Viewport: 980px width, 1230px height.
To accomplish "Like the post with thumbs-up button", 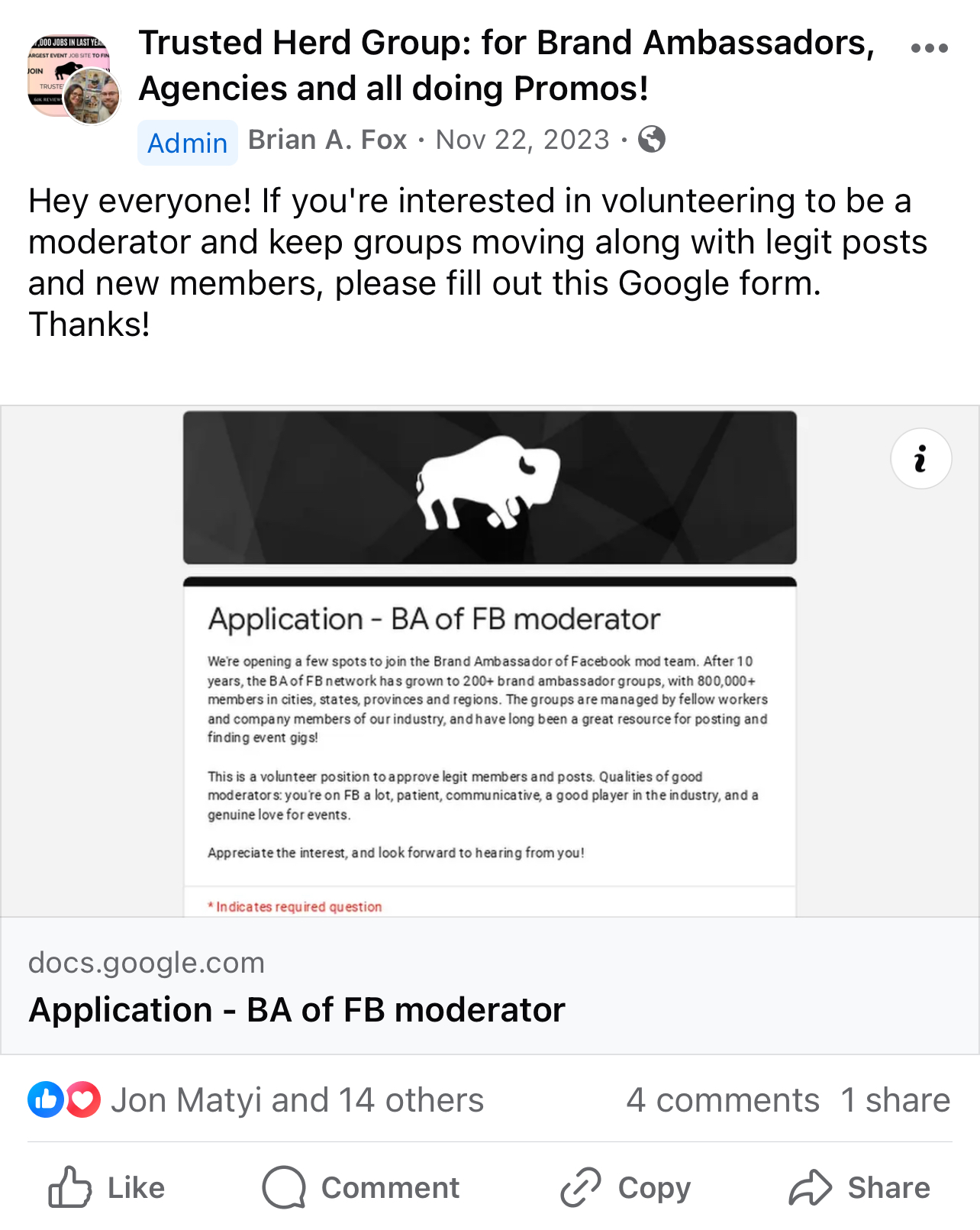I will 107,1187.
